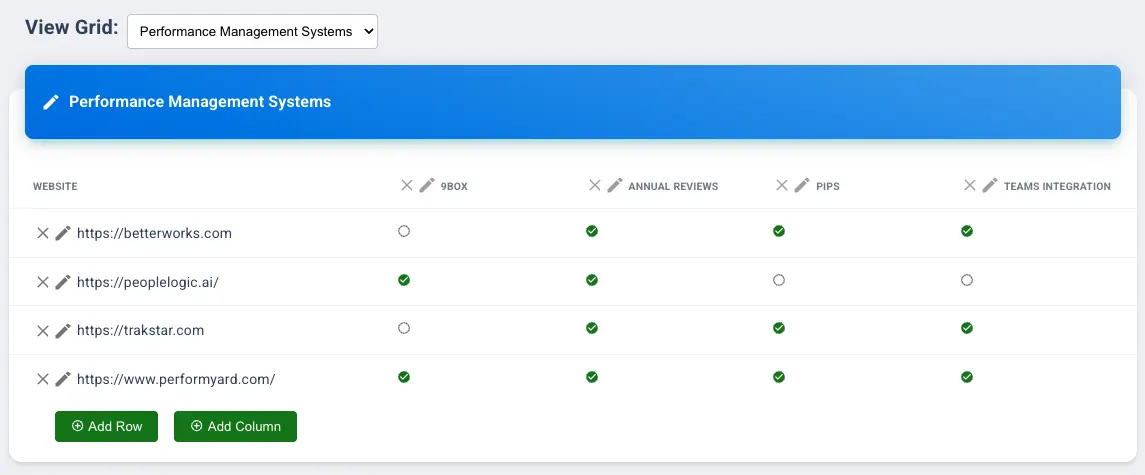Toggle Teams Integration for betterworks.com
Viewport: 1145px width, 475px height.
click(x=967, y=231)
